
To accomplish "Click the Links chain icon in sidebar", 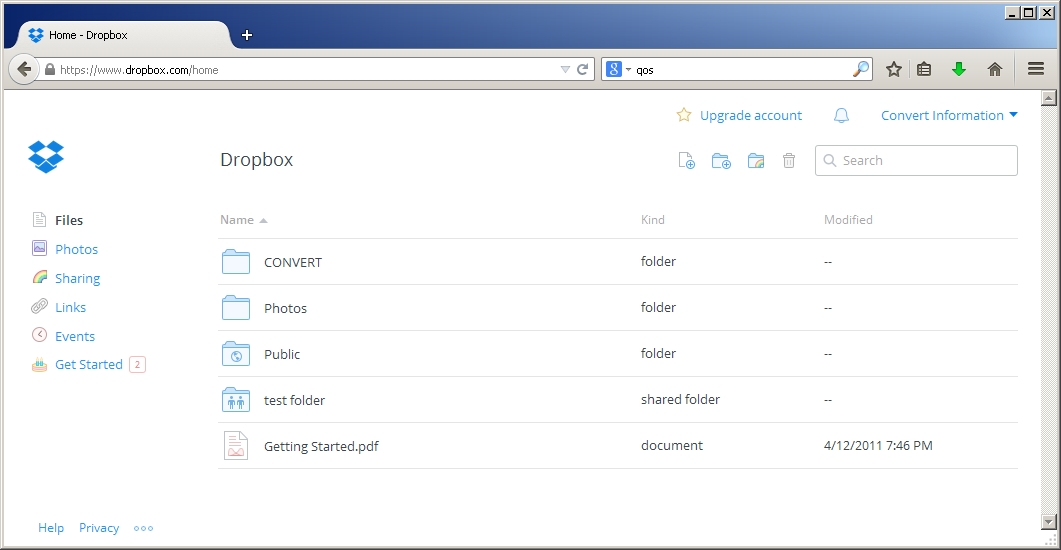I will point(39,306).
